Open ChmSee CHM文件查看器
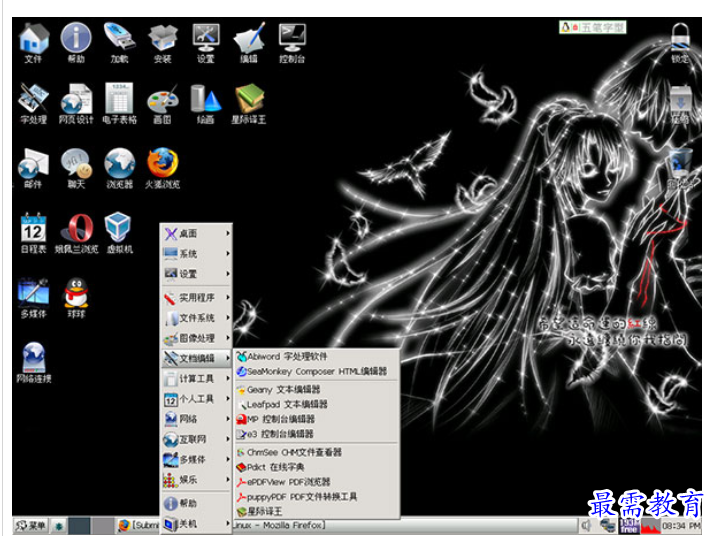Screen dimensions: 712x536 (316, 452)
